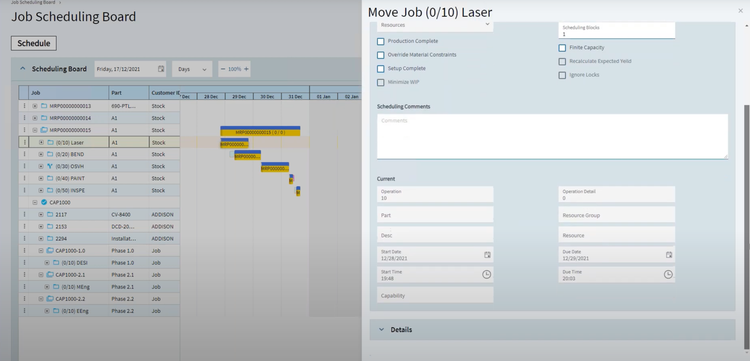
Task: Open Due Time clock icon
Action: click(x=668, y=274)
